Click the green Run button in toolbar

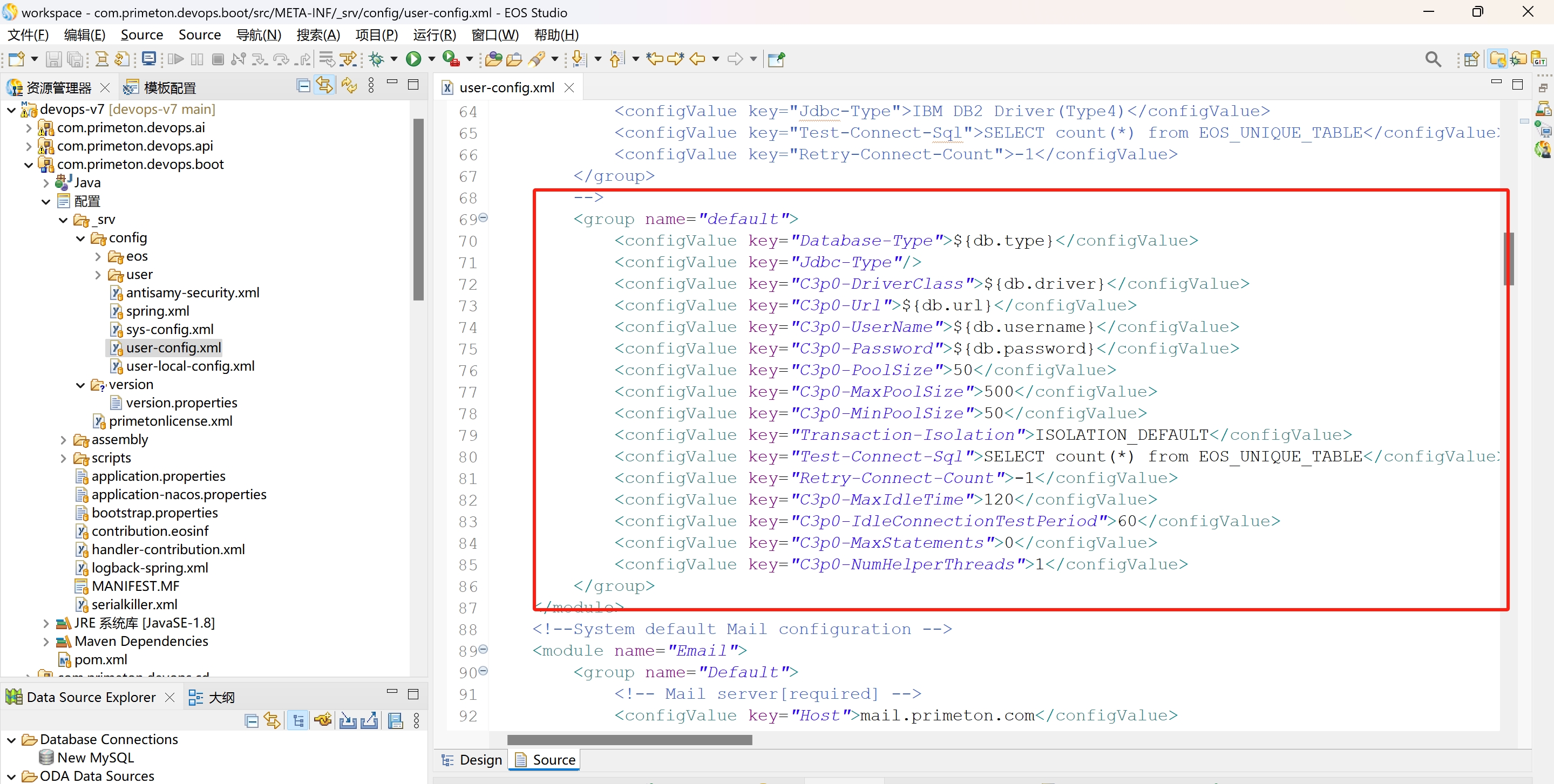point(413,59)
